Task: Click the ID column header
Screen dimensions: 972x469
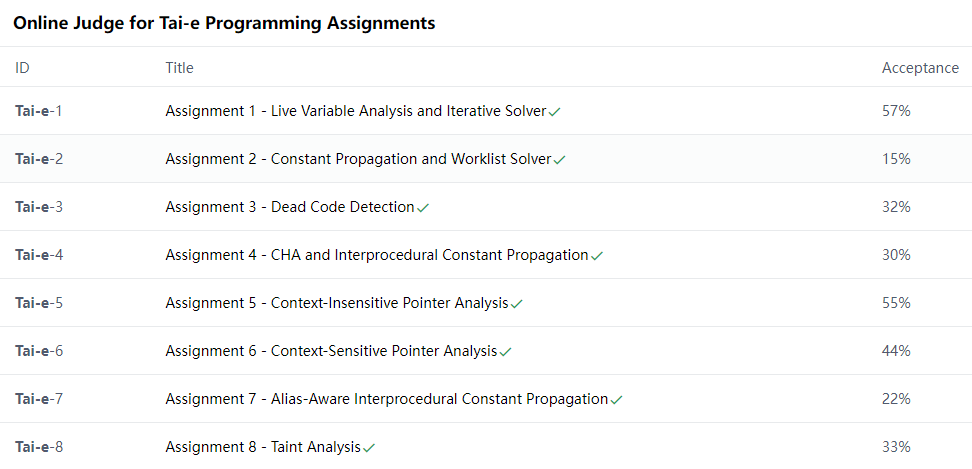Action: click(x=22, y=68)
